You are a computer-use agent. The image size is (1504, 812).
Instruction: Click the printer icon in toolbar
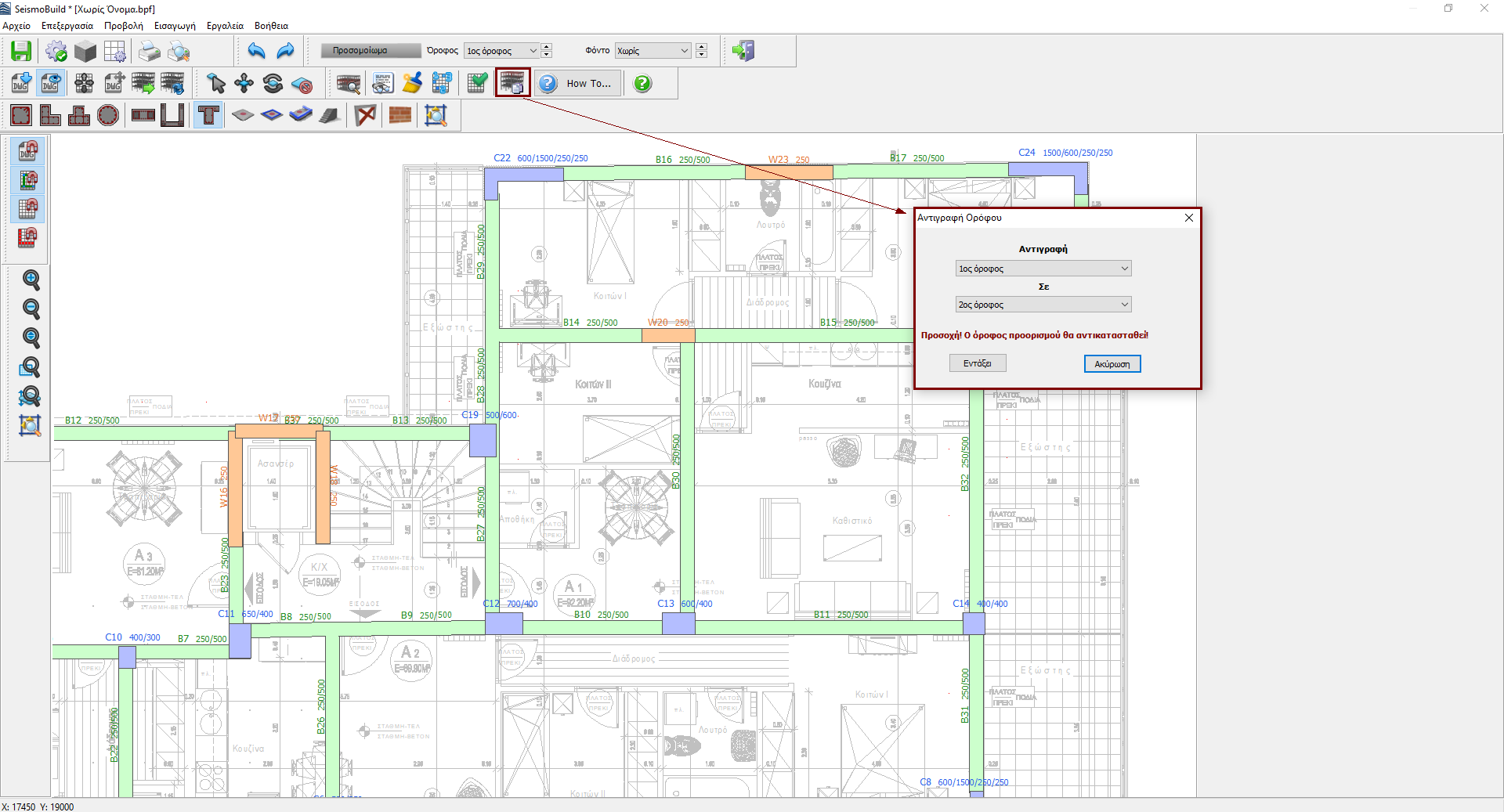[x=149, y=52]
